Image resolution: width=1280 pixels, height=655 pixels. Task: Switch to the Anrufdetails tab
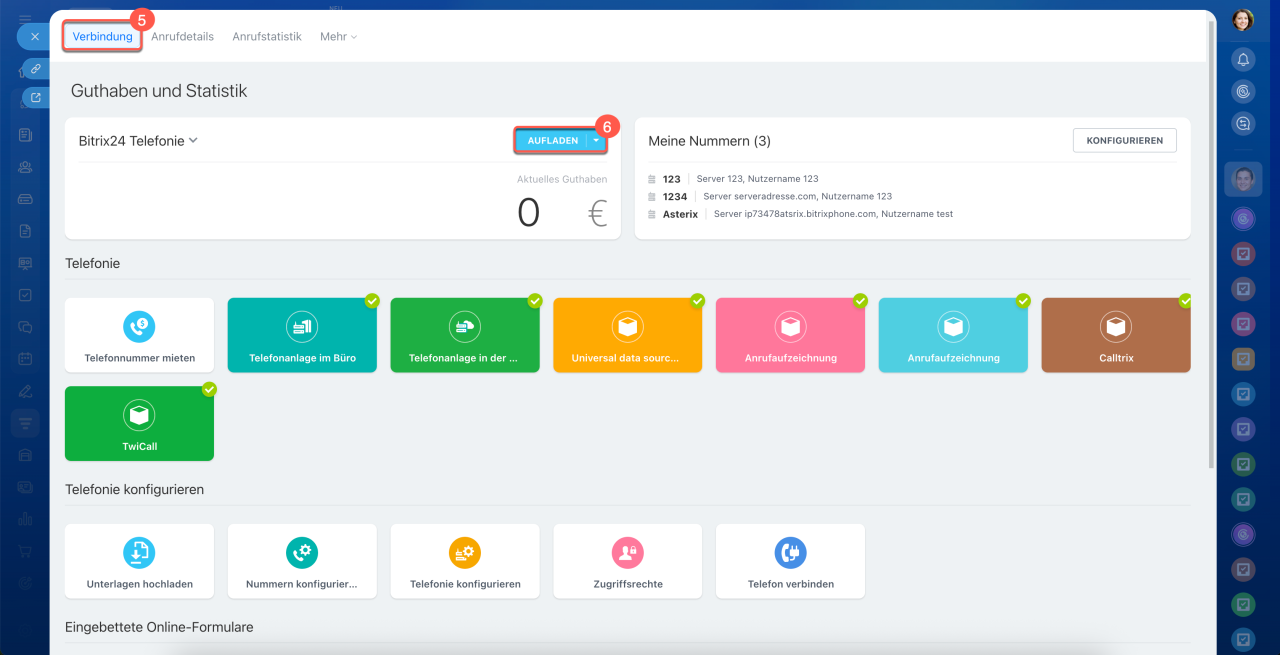182,36
